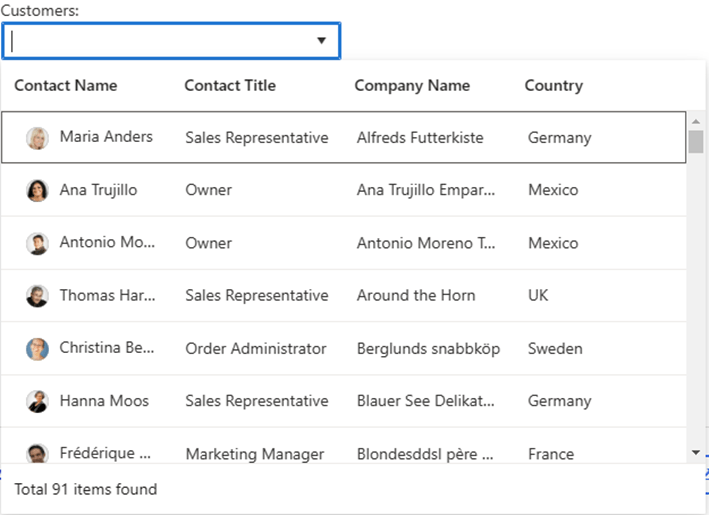Select the Around the Horn row
This screenshot has width=709, height=515.
344,296
